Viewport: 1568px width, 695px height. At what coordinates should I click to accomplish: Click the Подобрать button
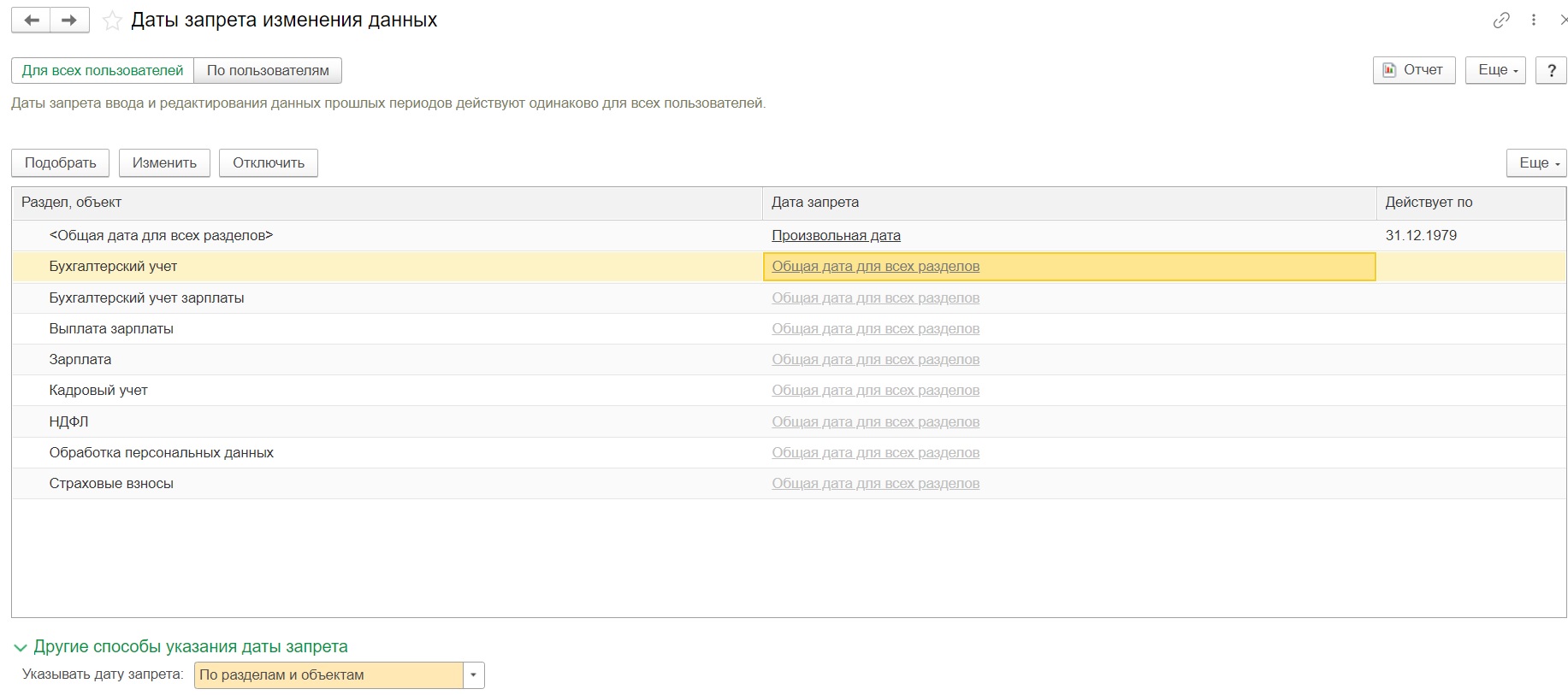[x=60, y=162]
